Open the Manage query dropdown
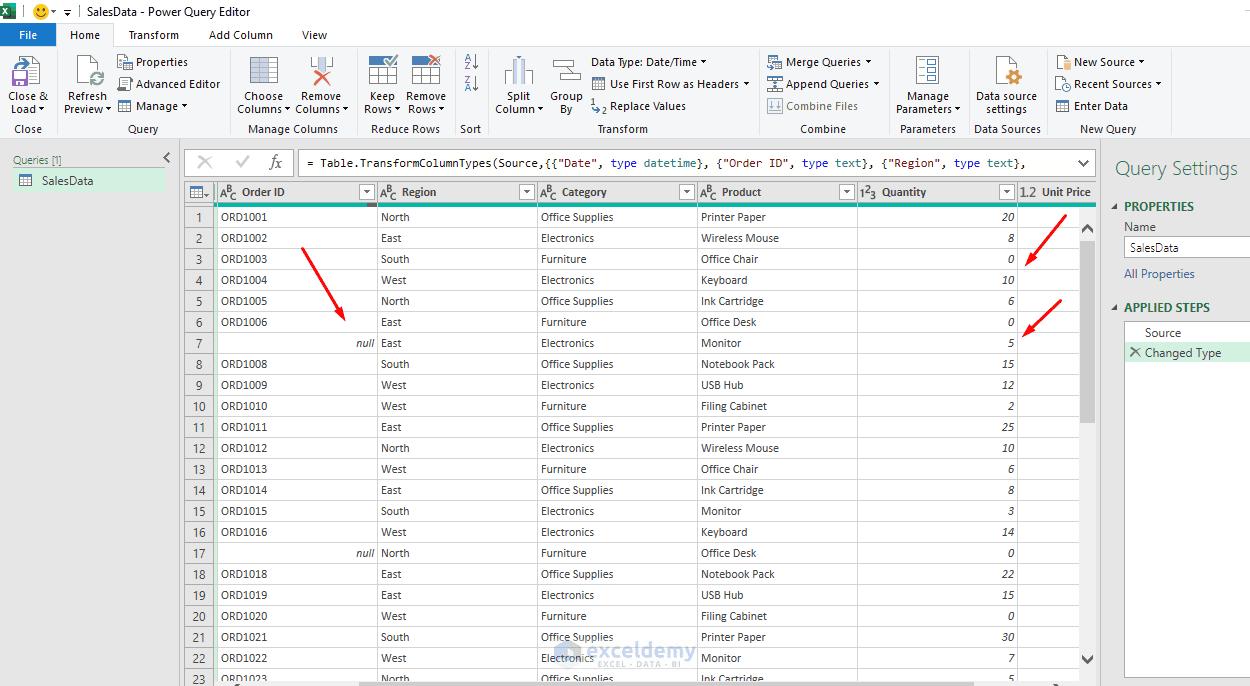This screenshot has width=1250, height=686. pos(152,106)
